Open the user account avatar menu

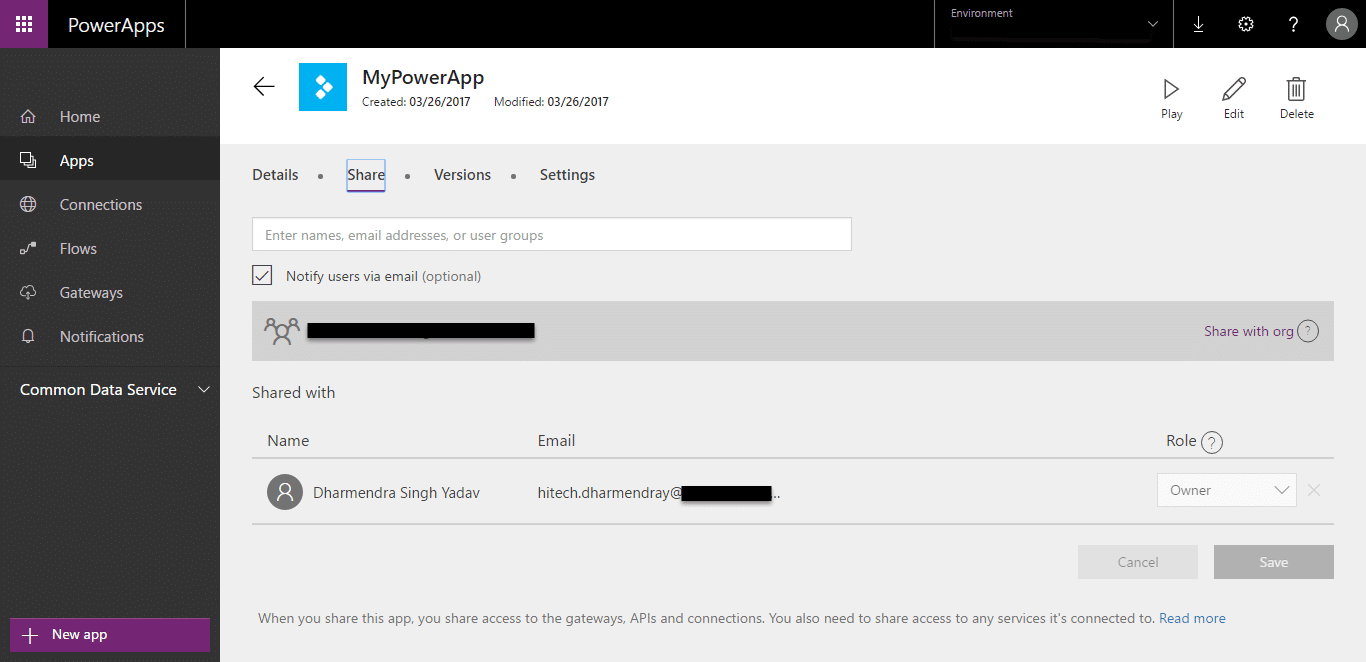point(1341,24)
